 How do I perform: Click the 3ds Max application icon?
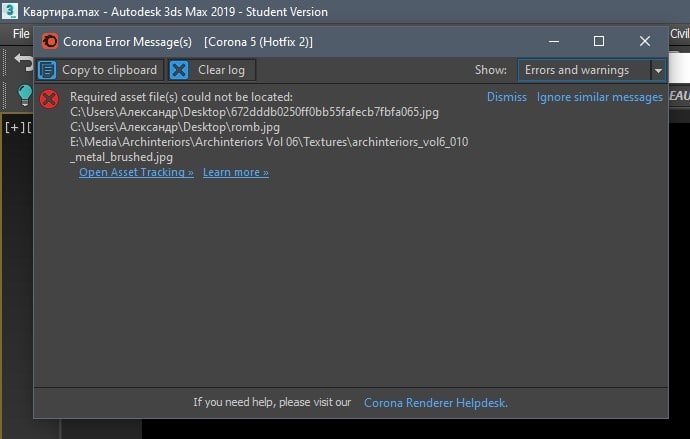click(x=10, y=11)
